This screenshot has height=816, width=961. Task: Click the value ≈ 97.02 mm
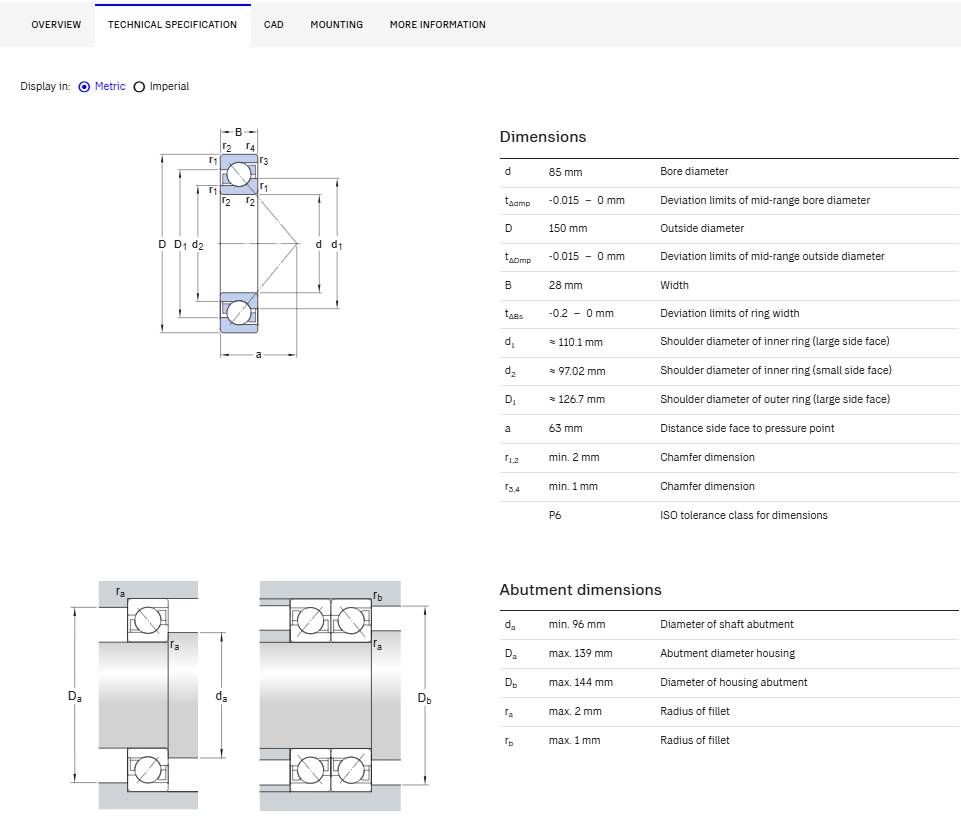point(577,372)
